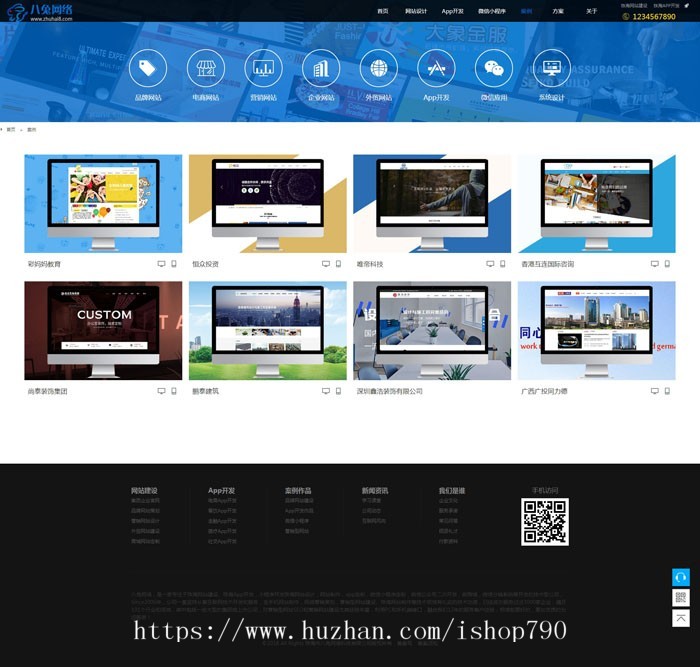Select the highlighted 案例 navigation item
This screenshot has height=667, width=700.
526,11
